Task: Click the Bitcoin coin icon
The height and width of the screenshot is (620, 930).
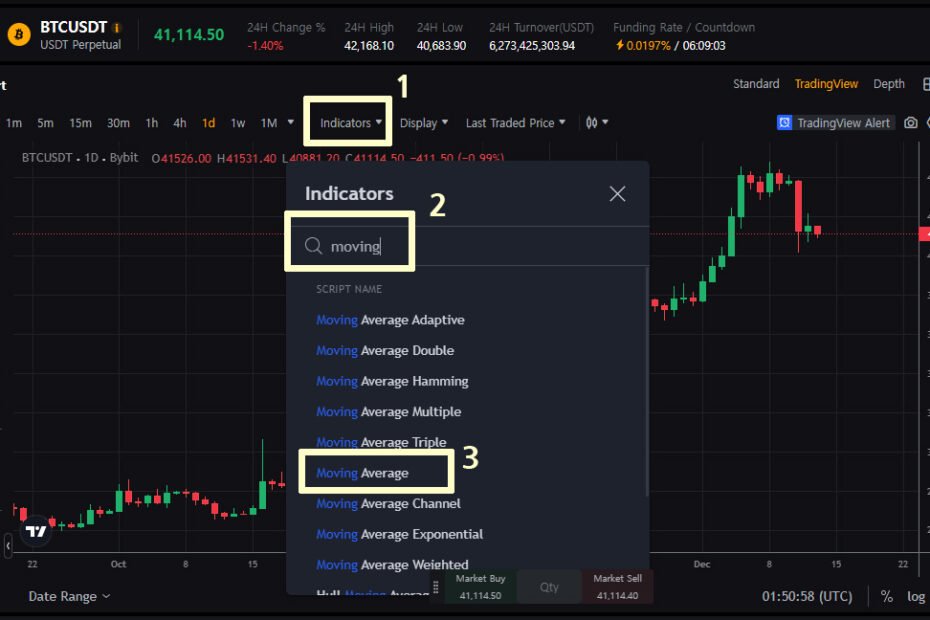Action: [19, 35]
